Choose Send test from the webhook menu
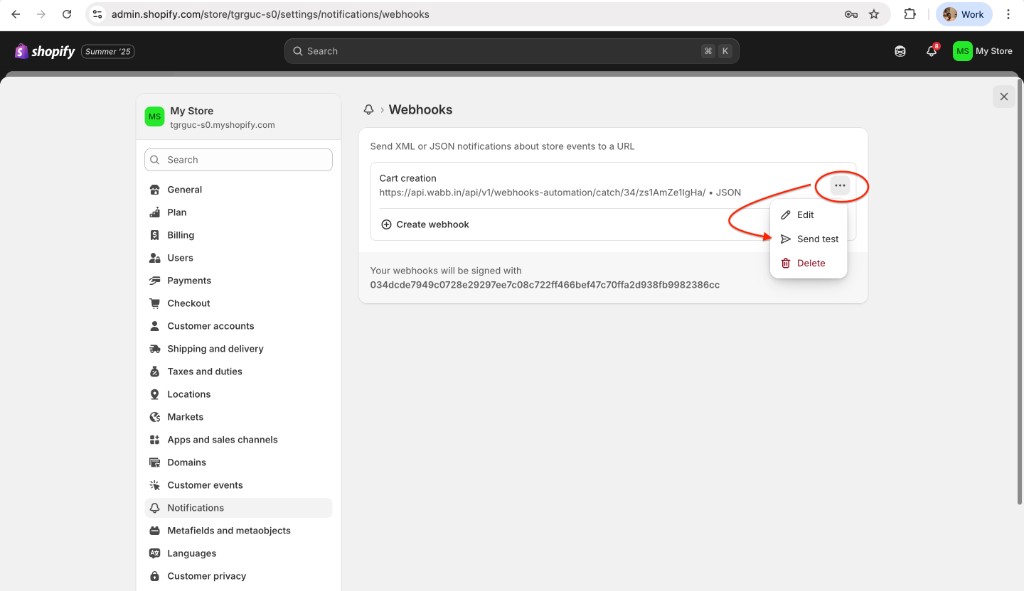 coord(808,239)
